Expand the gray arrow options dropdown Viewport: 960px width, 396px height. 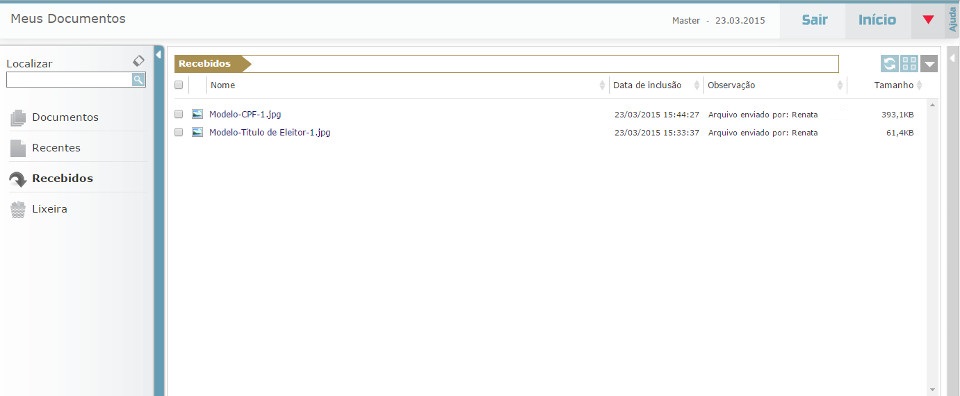pos(929,64)
